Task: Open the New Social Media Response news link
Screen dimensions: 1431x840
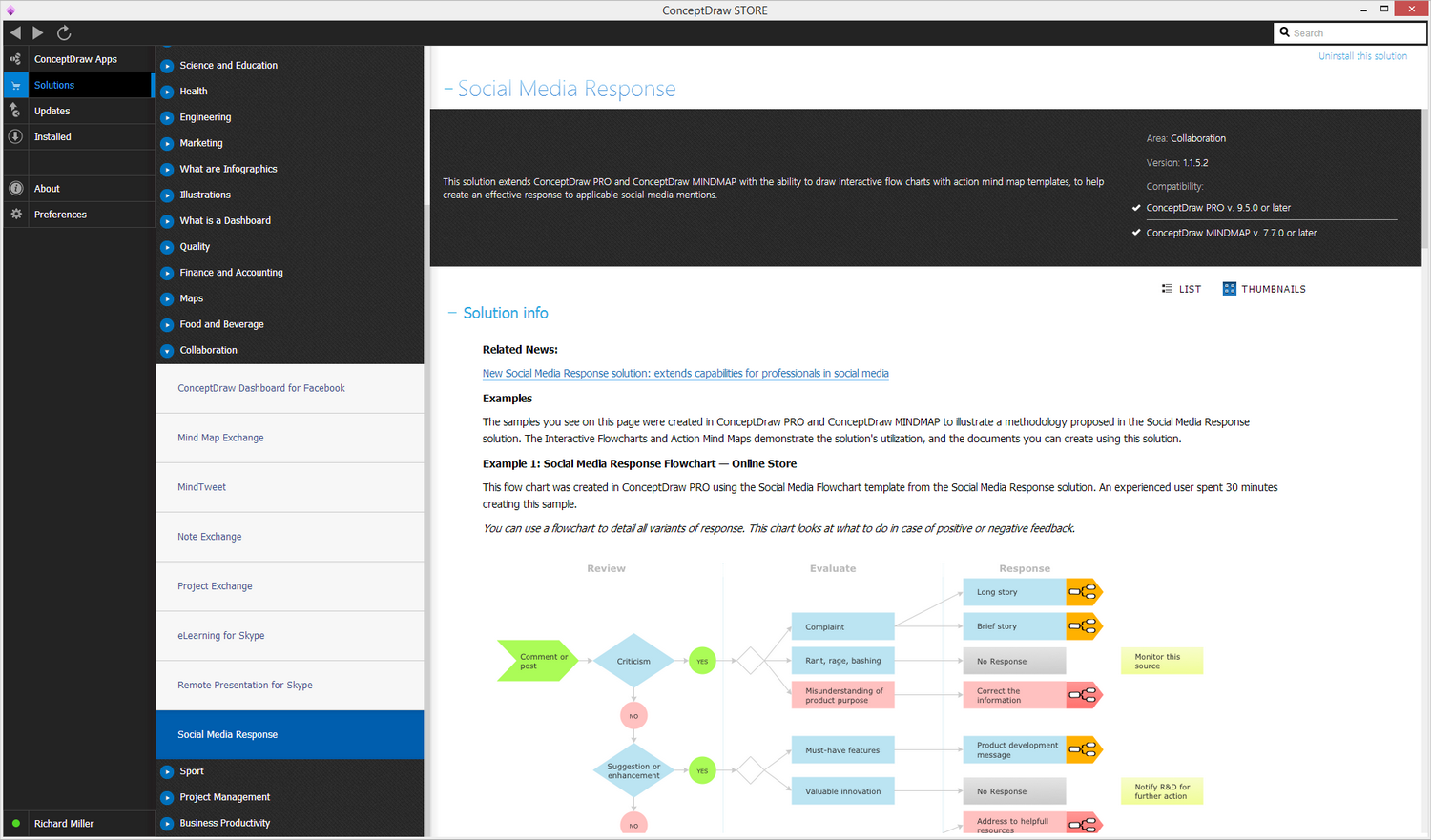Action: point(685,374)
